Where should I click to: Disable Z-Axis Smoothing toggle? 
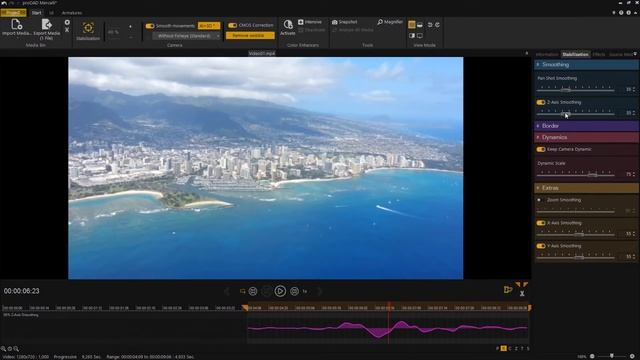(541, 102)
